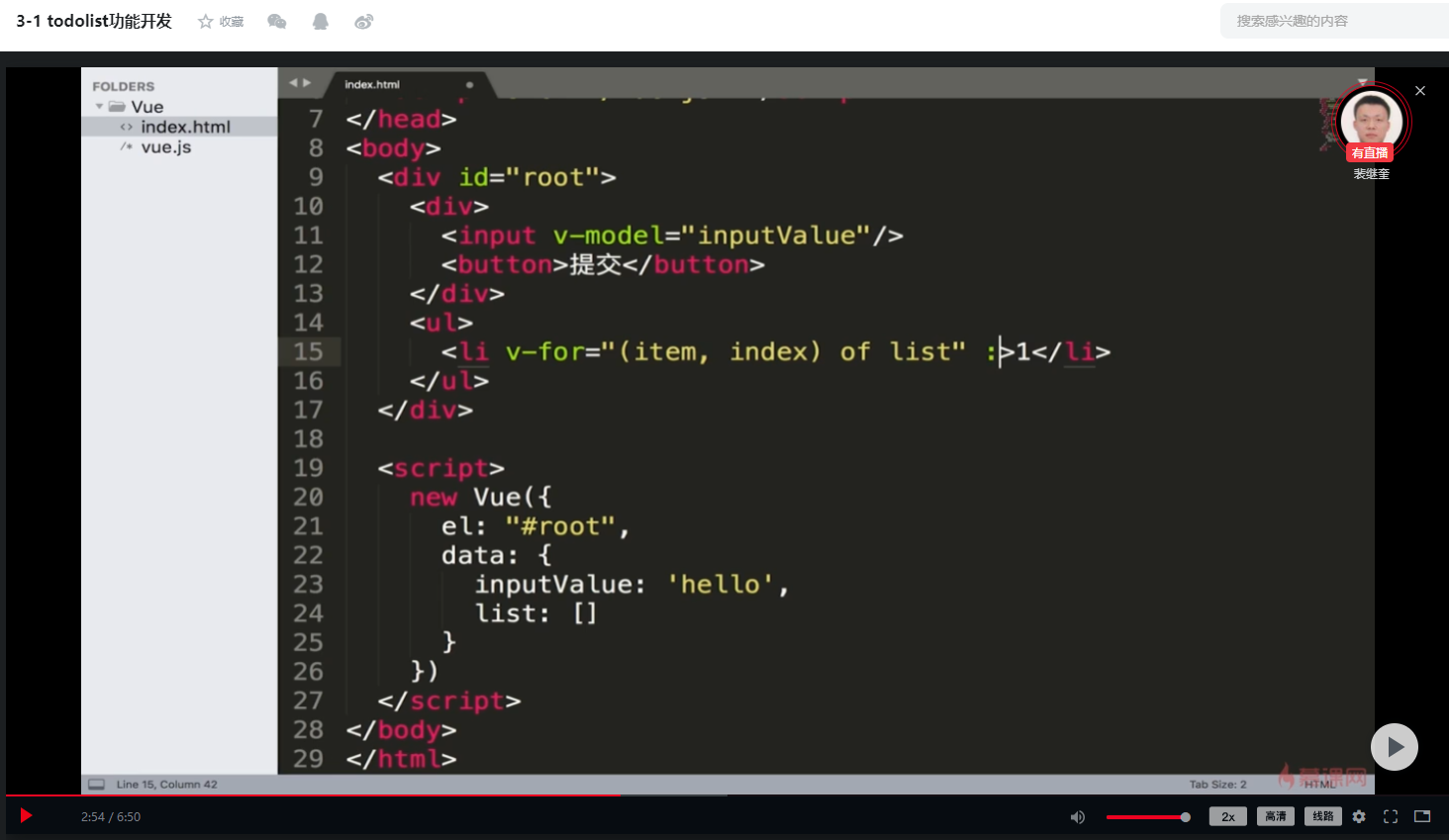Click the instructor avatar with 有直播 badge
1449x840 pixels.
pos(1371,123)
